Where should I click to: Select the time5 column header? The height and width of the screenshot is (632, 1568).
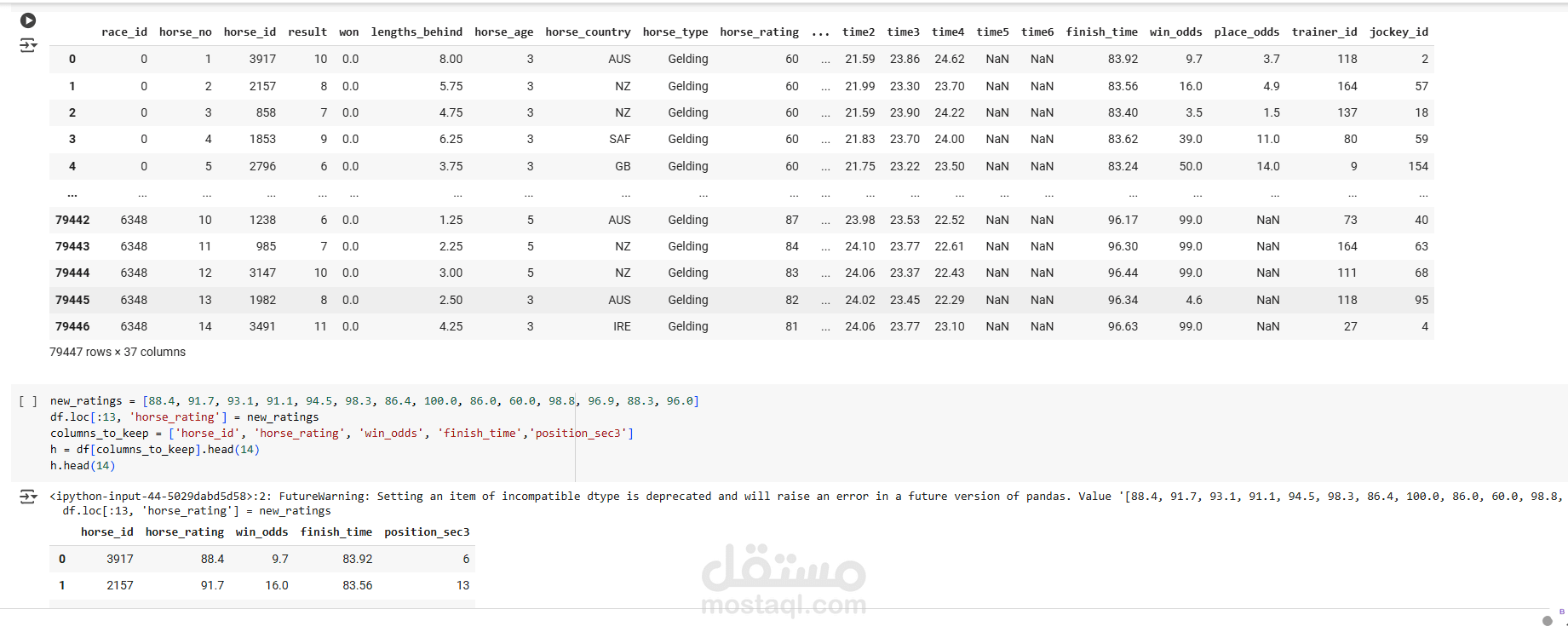pos(993,32)
